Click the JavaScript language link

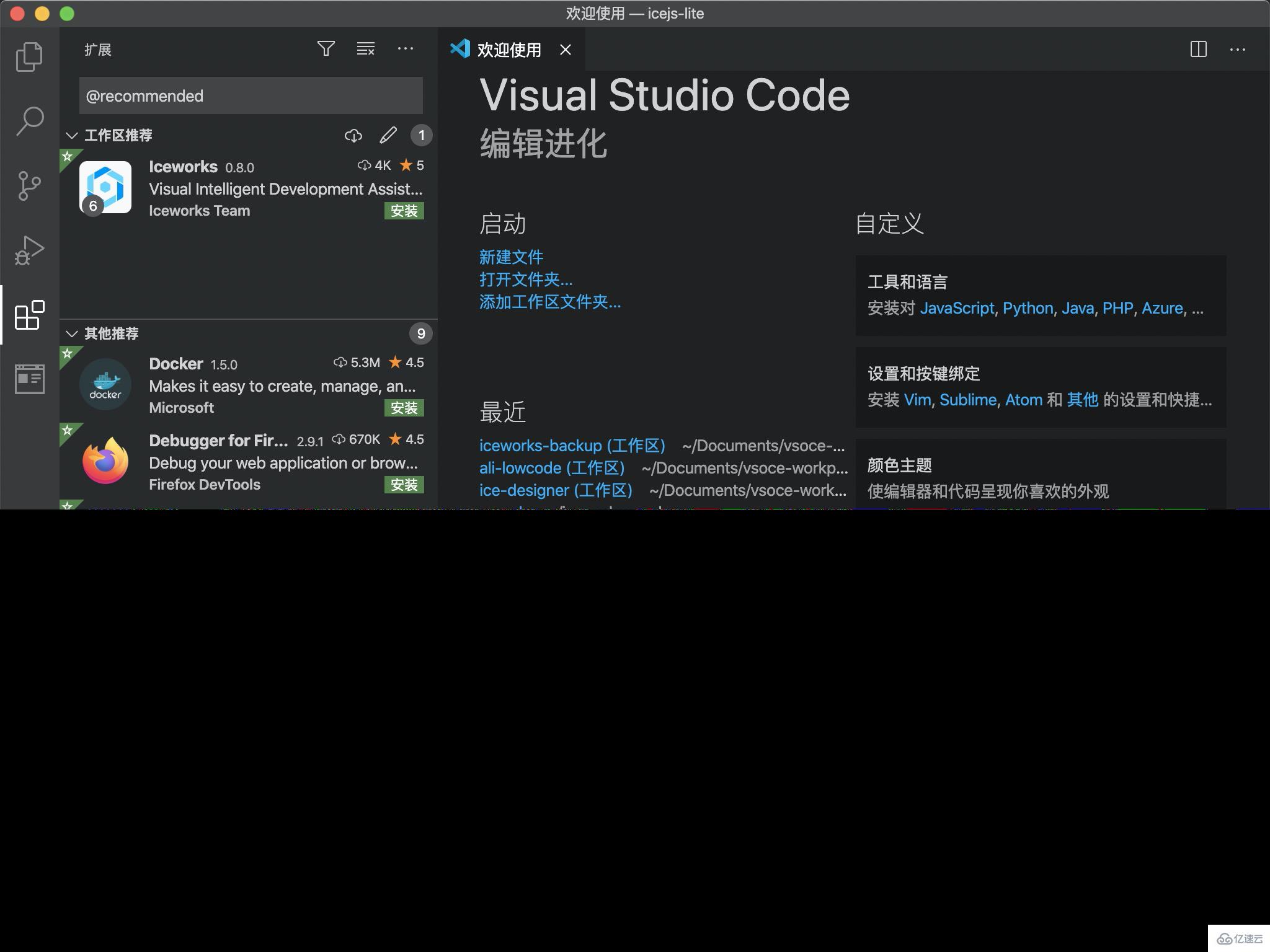coord(957,308)
